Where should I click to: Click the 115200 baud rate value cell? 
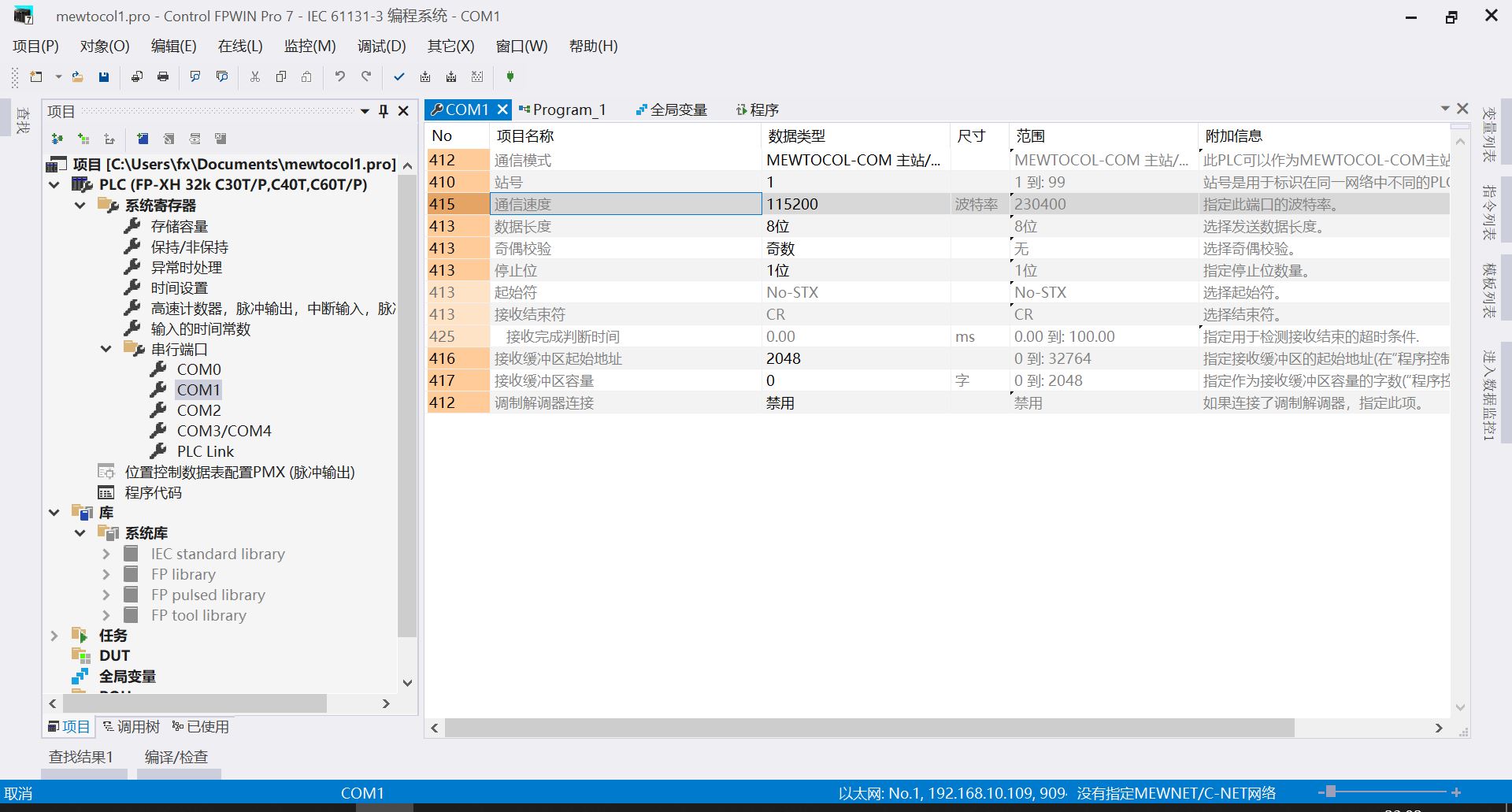point(855,204)
